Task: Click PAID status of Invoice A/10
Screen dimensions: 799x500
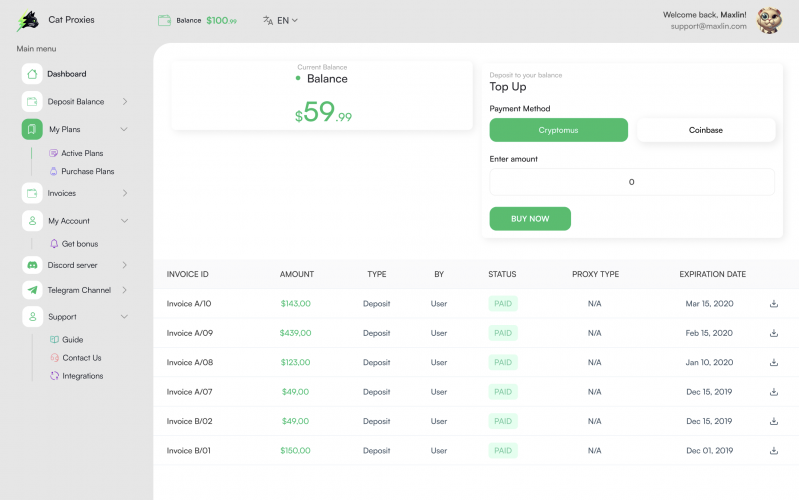Action: 503,304
